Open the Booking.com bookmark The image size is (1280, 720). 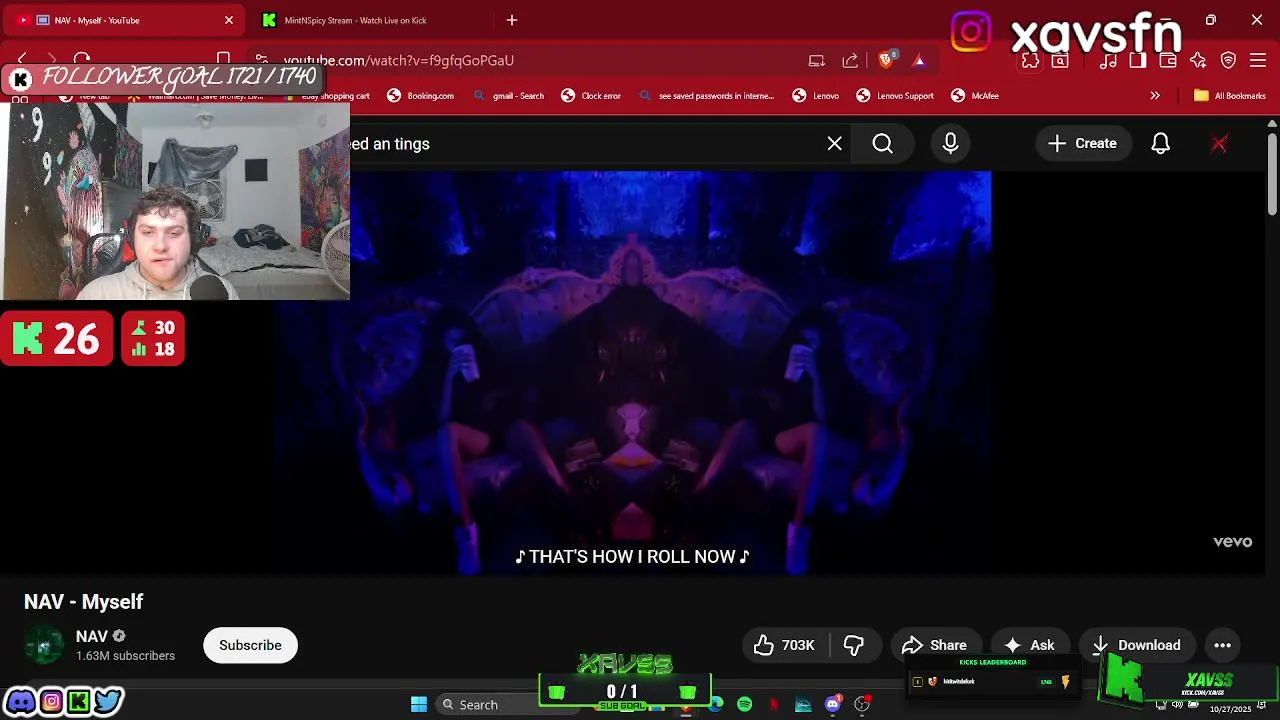(x=420, y=96)
